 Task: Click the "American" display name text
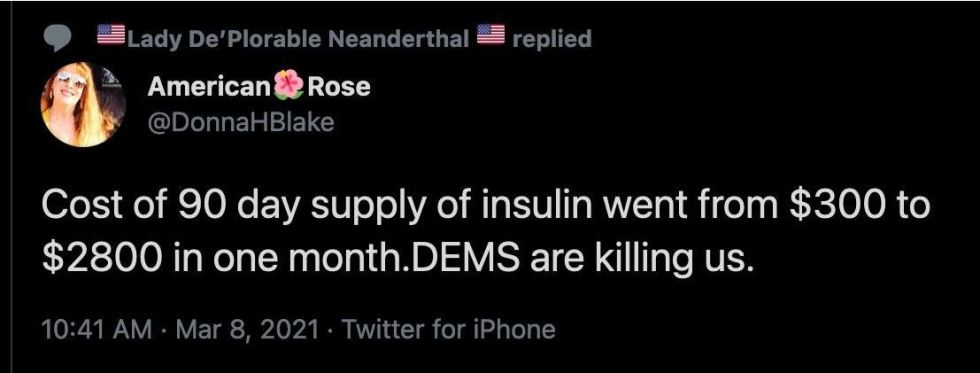(209, 87)
